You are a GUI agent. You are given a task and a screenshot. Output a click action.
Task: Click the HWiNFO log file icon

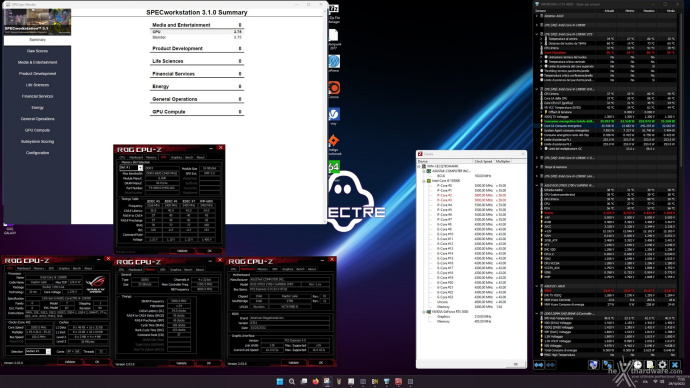650,364
